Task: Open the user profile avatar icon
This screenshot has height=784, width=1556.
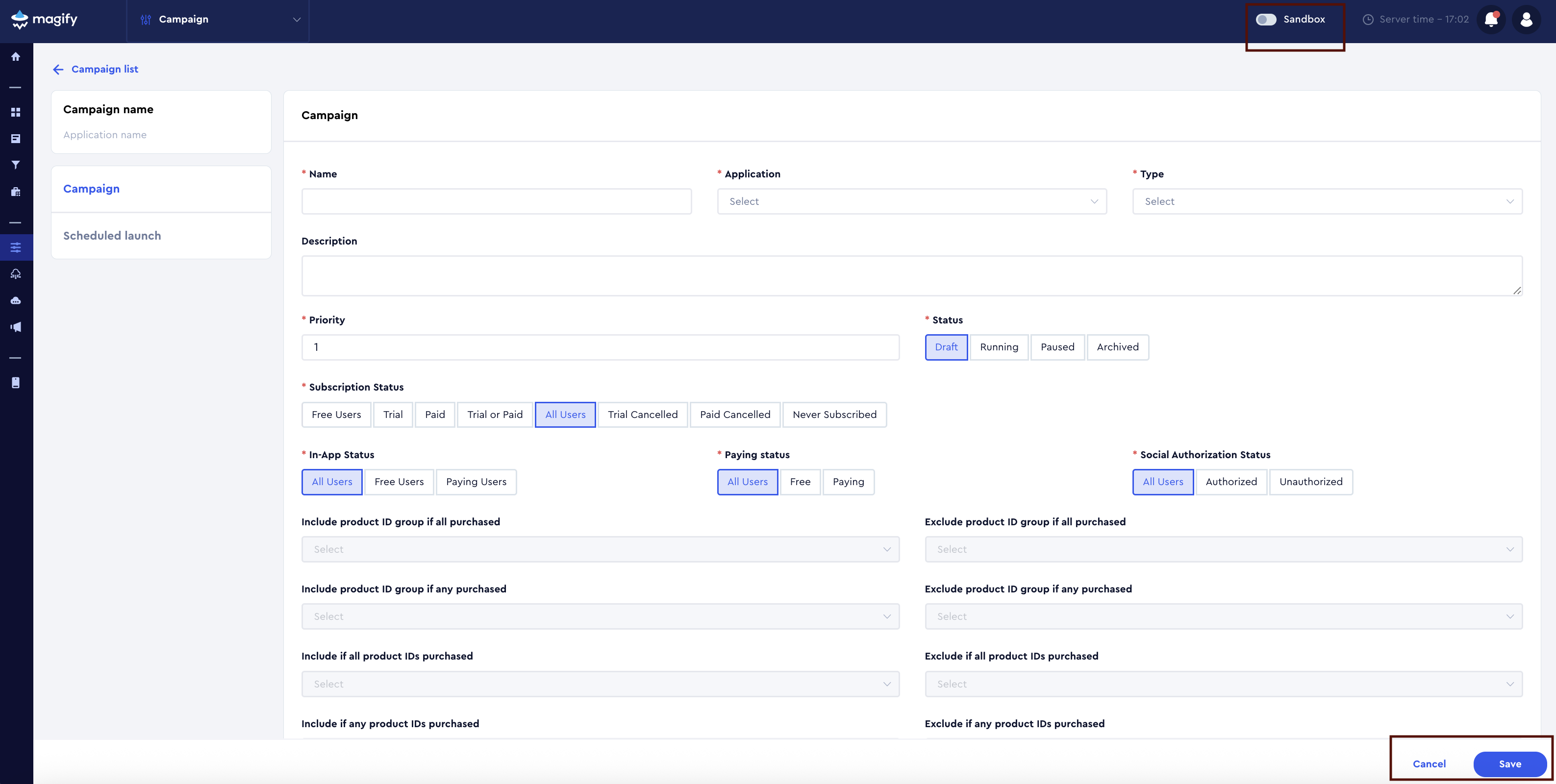Action: click(x=1526, y=20)
